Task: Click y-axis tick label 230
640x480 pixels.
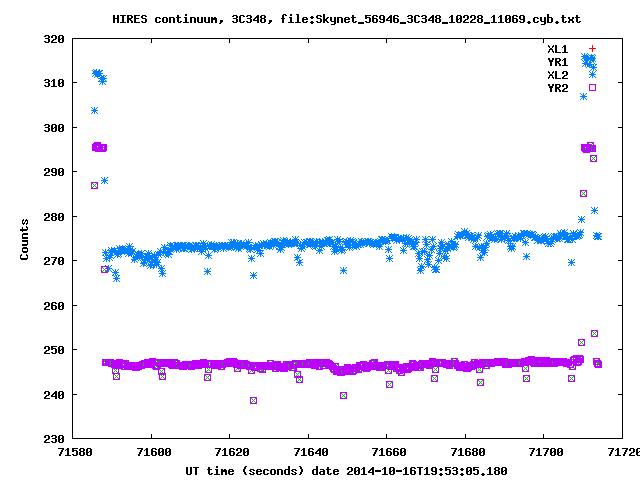Action: click(54, 439)
